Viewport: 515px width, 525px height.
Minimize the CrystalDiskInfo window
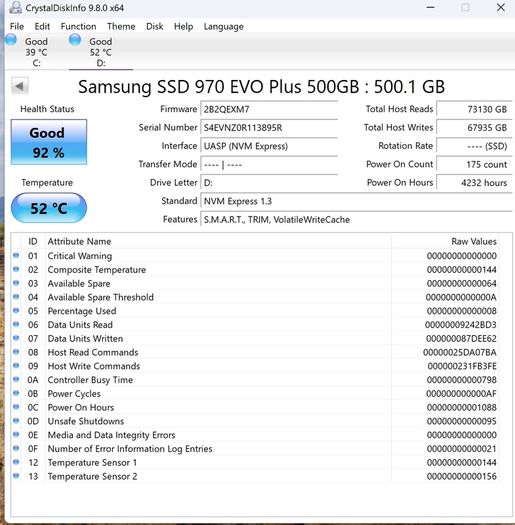[431, 7]
